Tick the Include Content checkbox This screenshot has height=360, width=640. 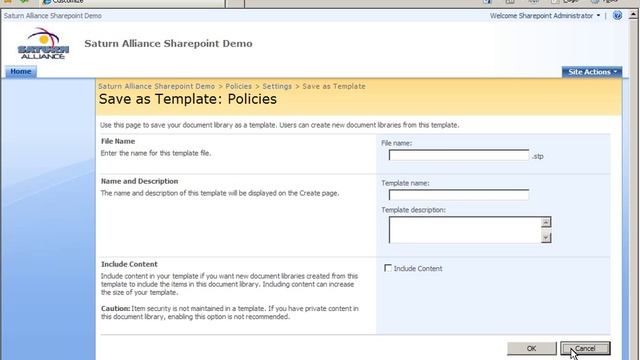(388, 268)
